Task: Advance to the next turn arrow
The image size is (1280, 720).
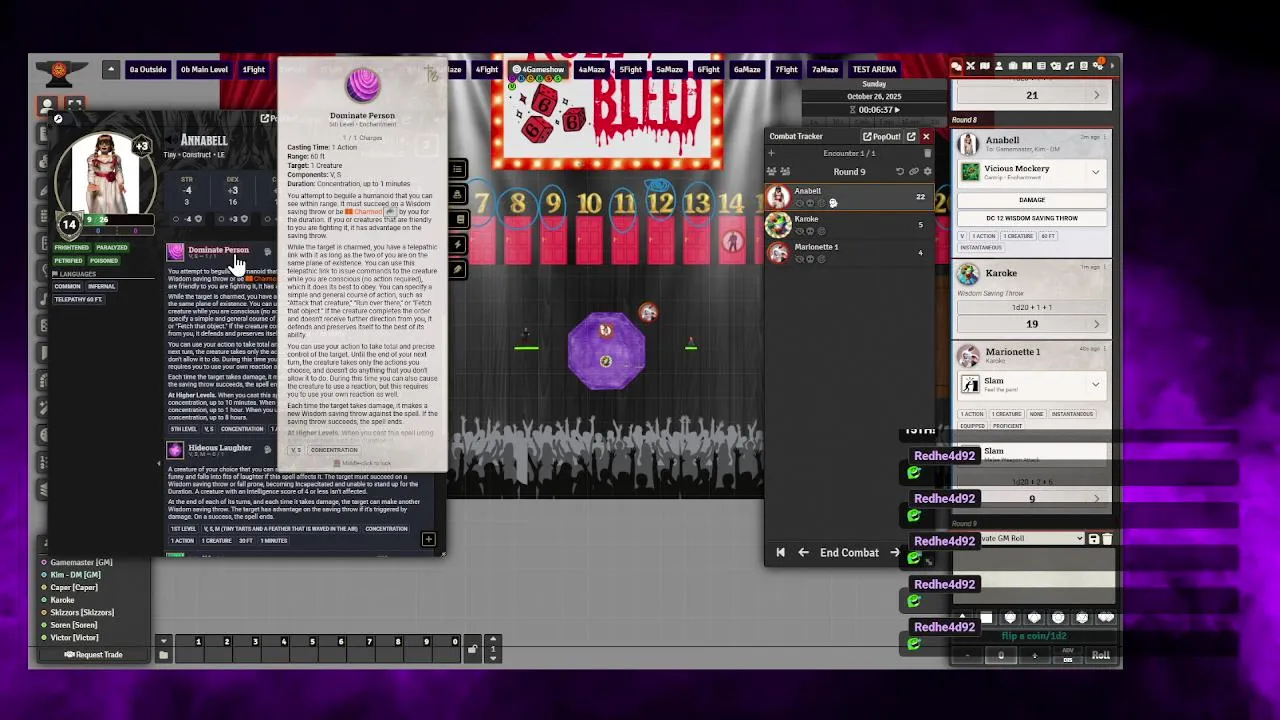Action: click(895, 552)
